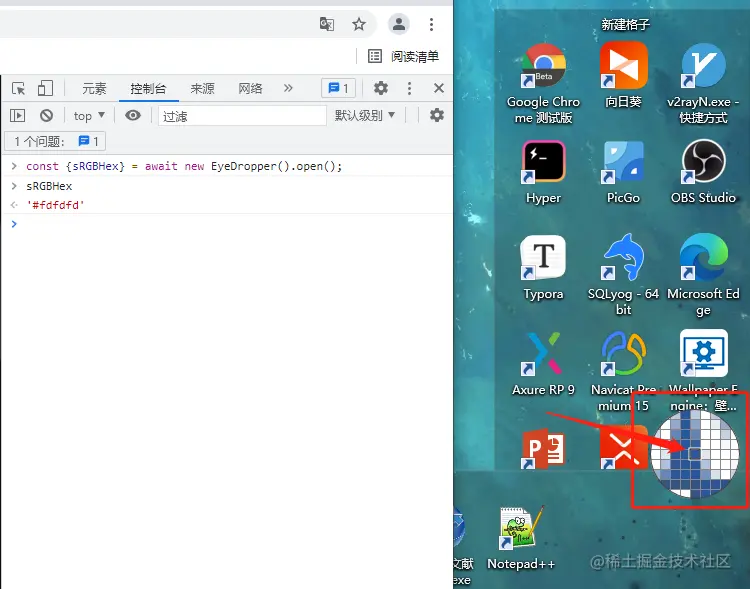
Task: Open the Wallpaper Engine desktop icon
Action: click(703, 371)
